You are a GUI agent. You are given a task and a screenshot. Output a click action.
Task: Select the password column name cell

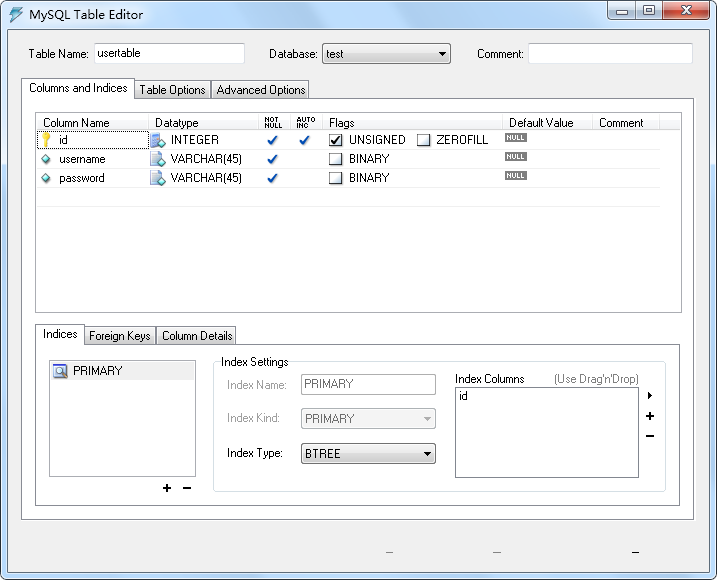click(x=93, y=178)
